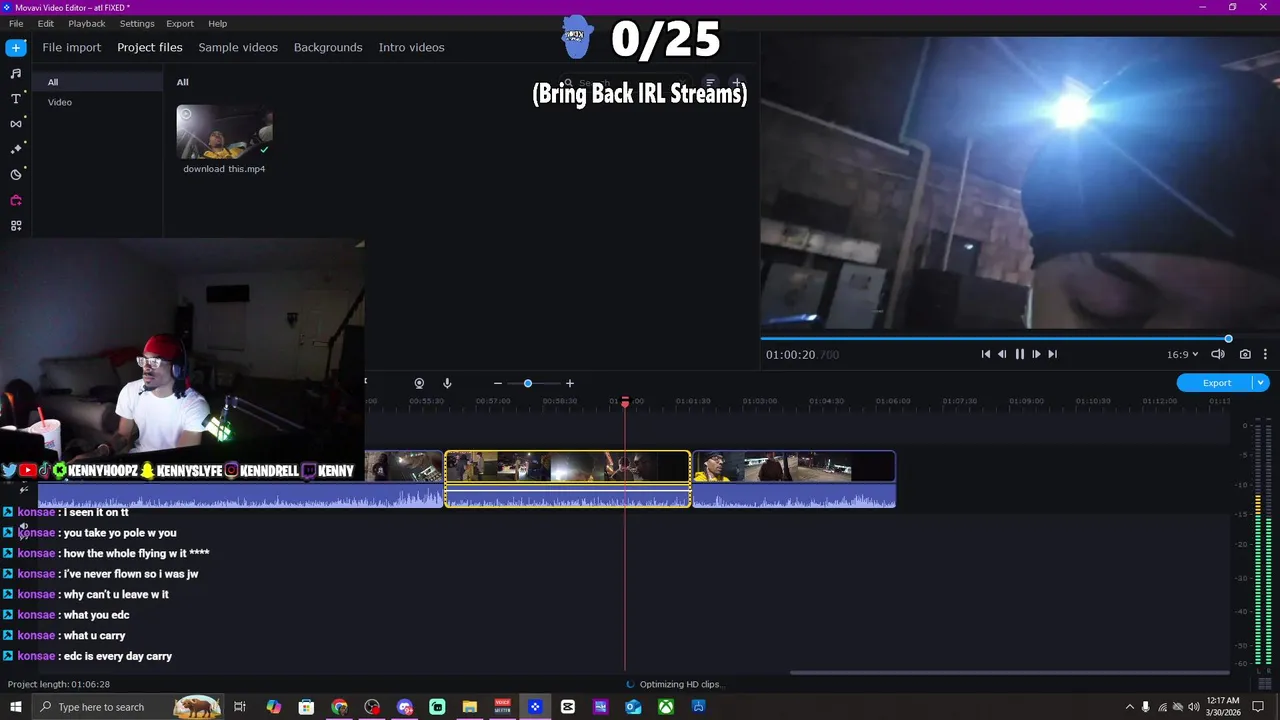Adjust the timeline zoom slider handle

pyautogui.click(x=528, y=383)
